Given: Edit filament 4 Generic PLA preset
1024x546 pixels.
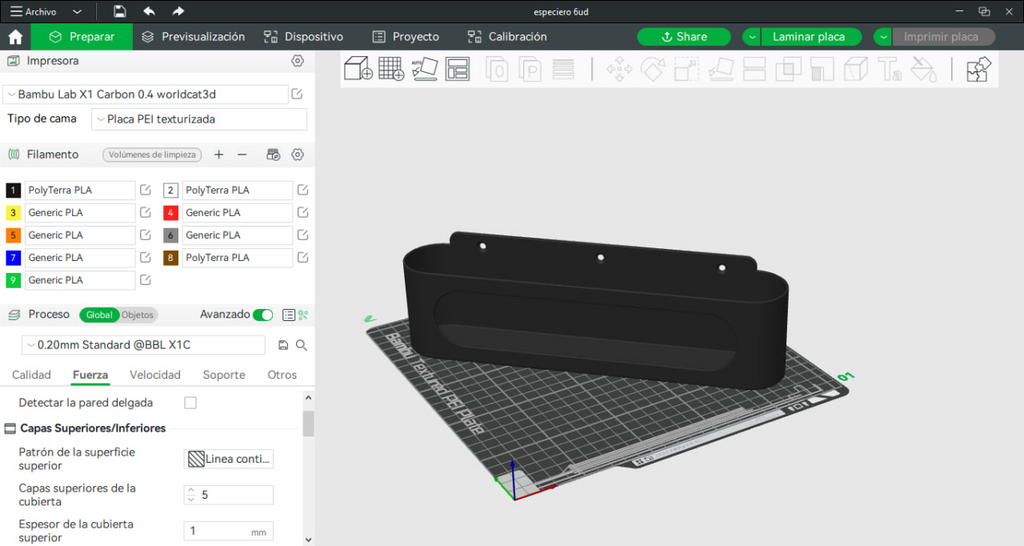Looking at the screenshot, I should click(302, 212).
